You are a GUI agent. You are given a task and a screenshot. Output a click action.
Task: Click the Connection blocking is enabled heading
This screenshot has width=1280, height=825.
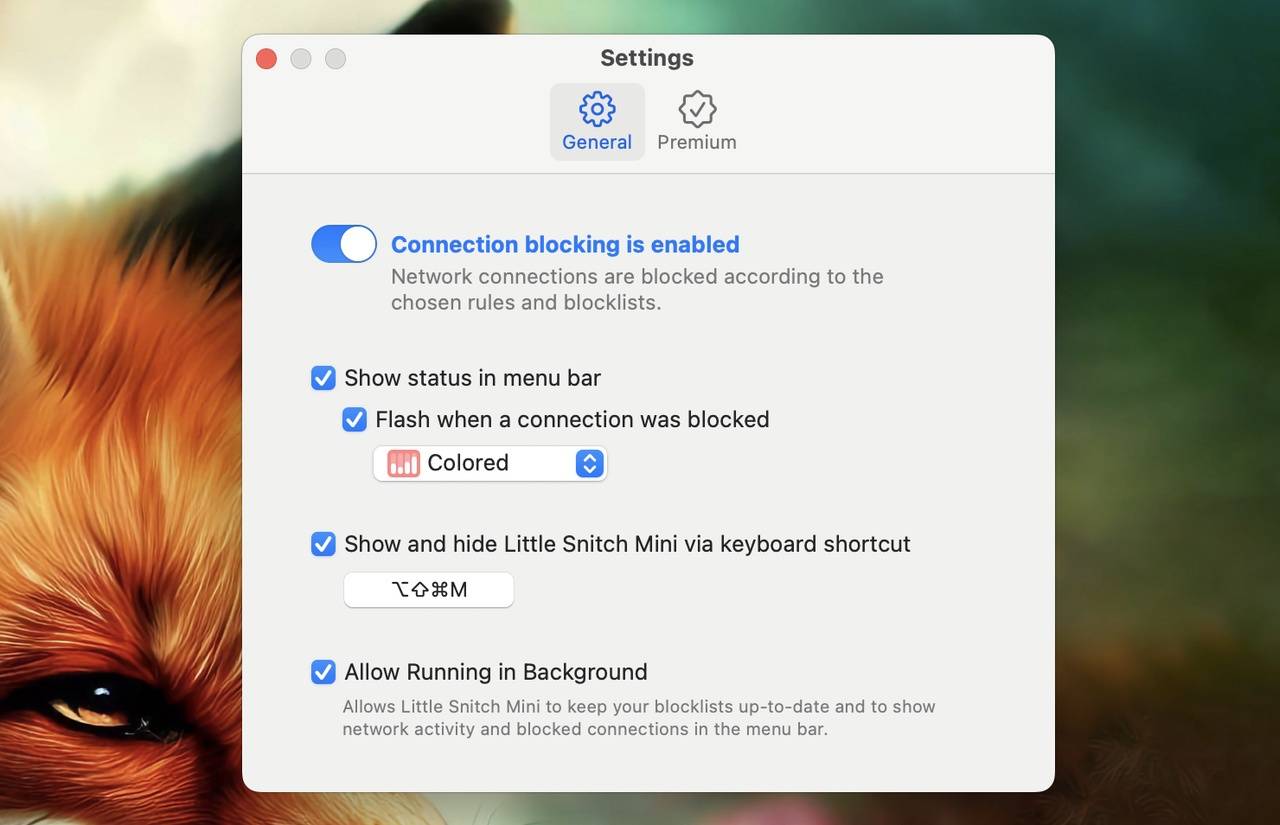[x=565, y=244]
